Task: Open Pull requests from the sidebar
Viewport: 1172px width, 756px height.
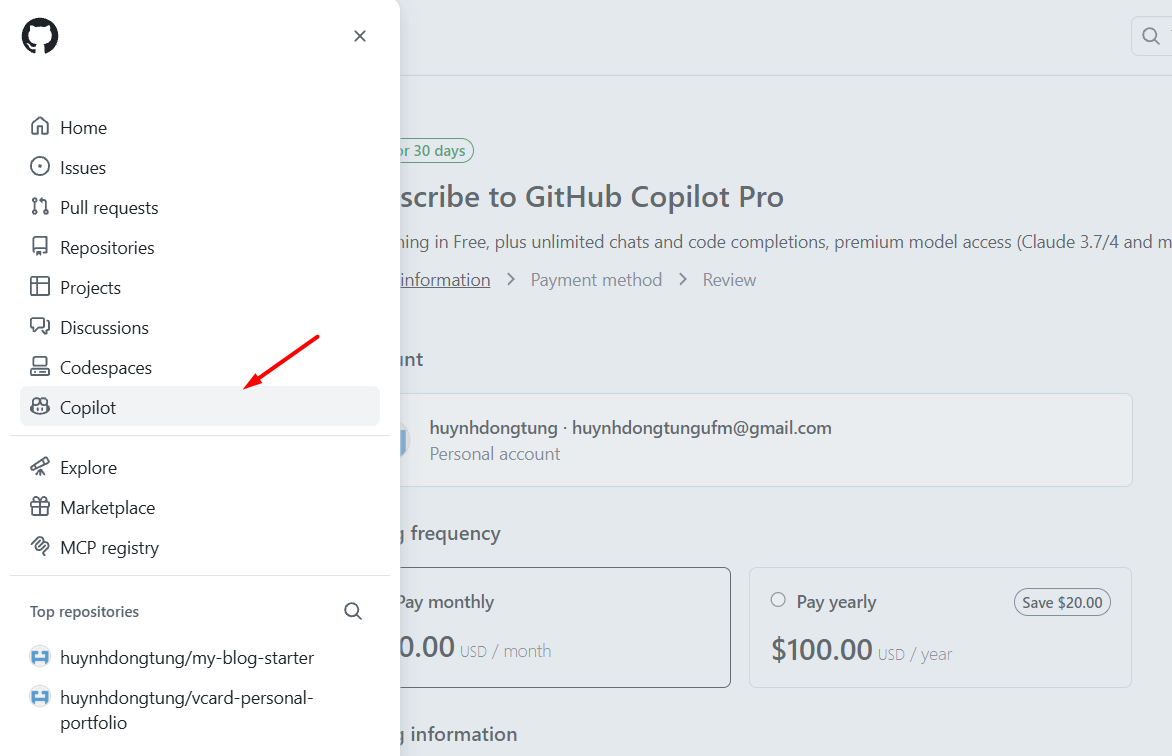Action: point(104,207)
